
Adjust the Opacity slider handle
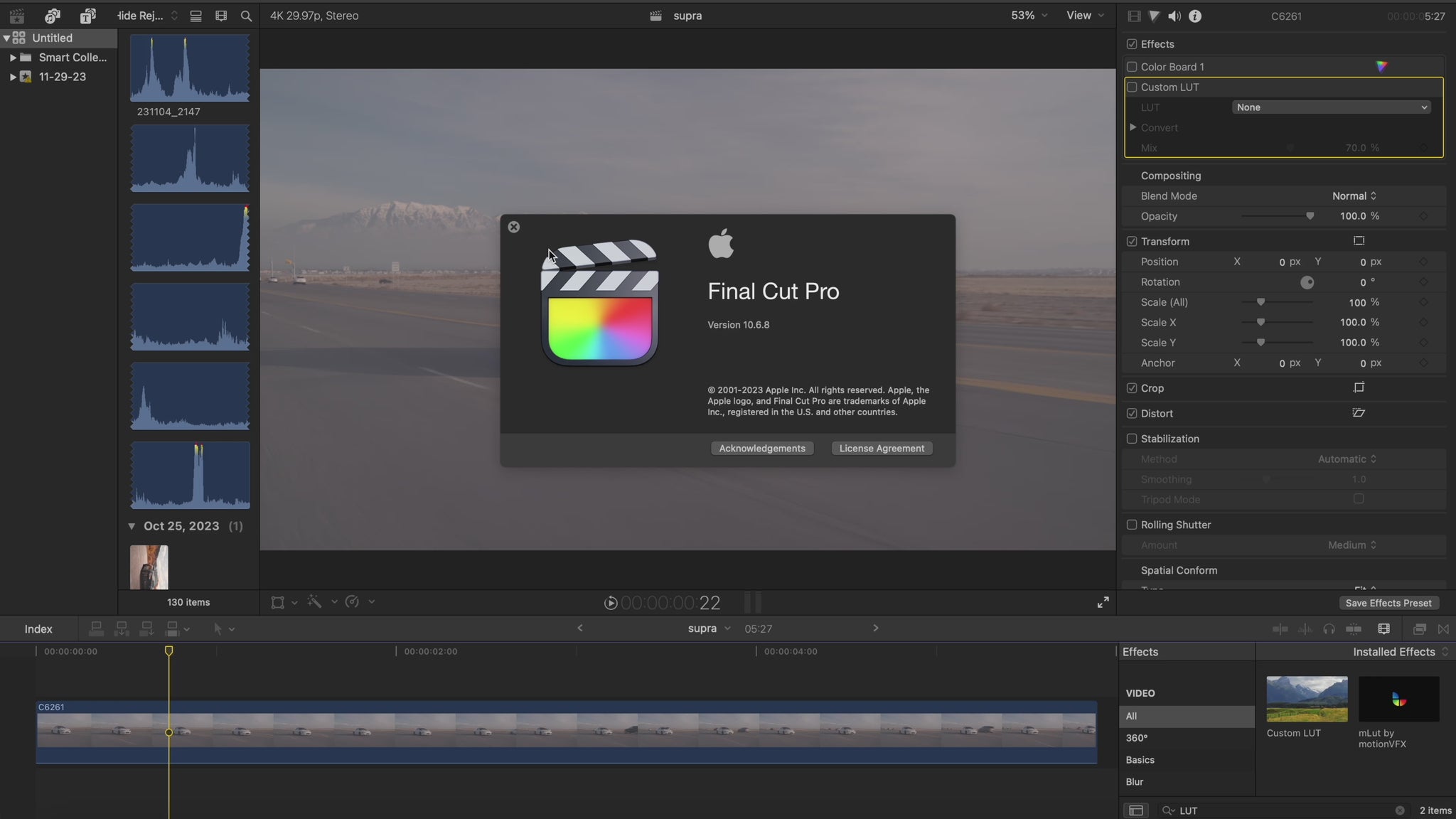[x=1310, y=216]
